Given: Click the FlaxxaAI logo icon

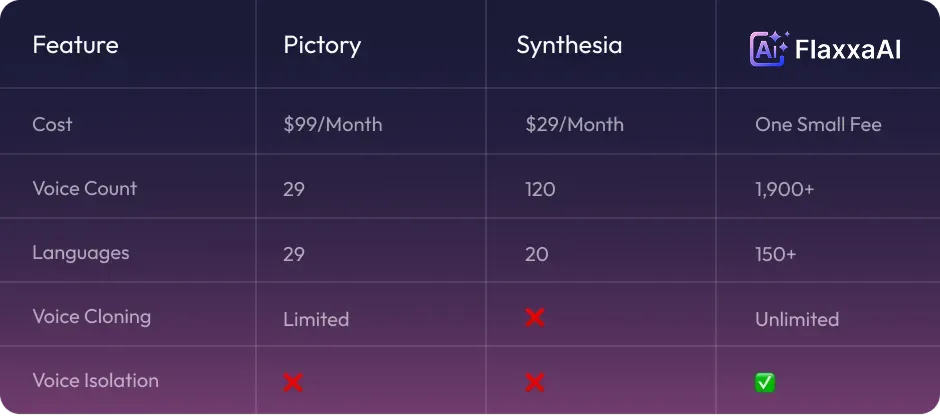Looking at the screenshot, I should 770,48.
